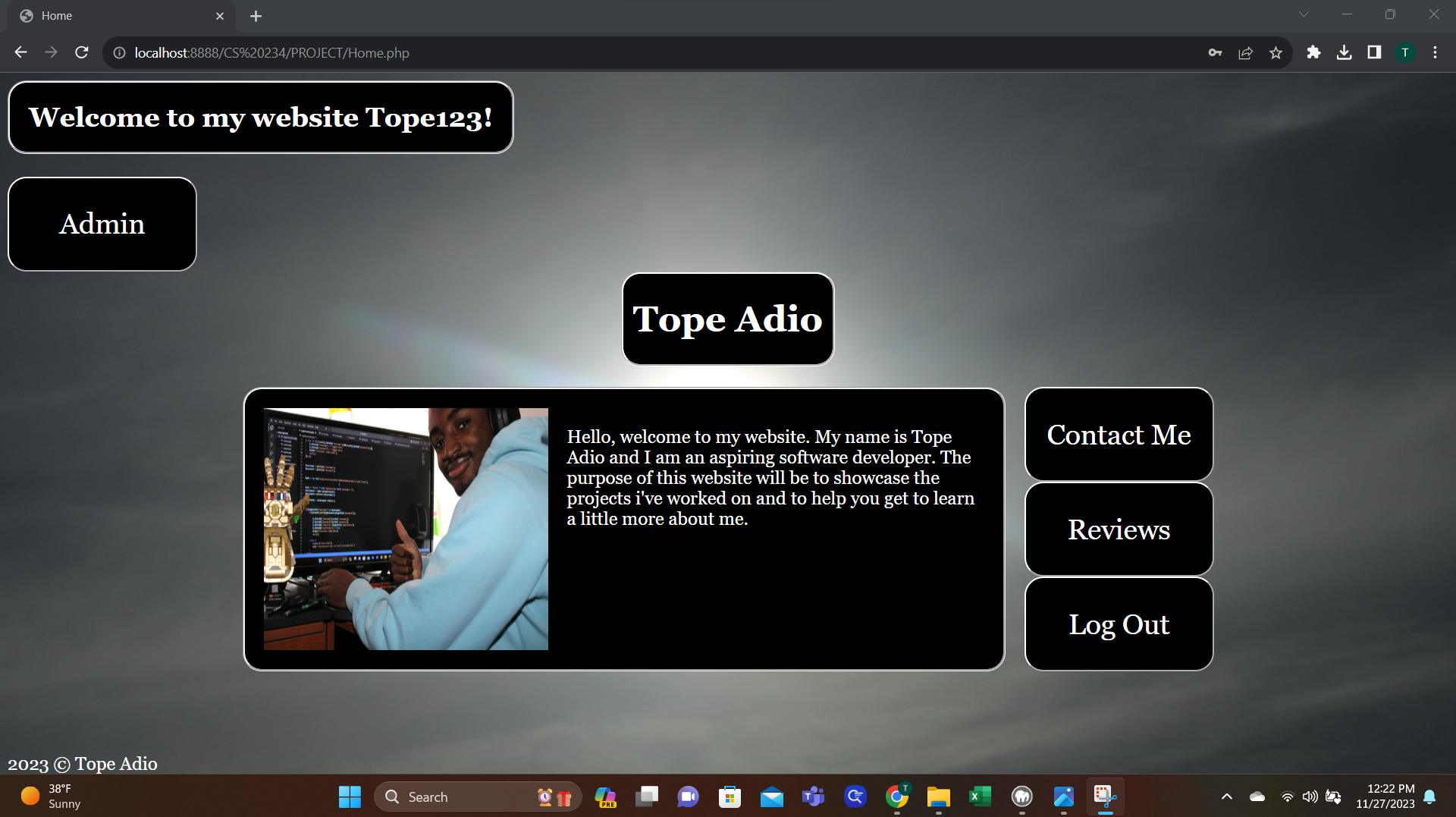1456x817 pixels.
Task: Close the Home tab
Action: pyautogui.click(x=220, y=16)
